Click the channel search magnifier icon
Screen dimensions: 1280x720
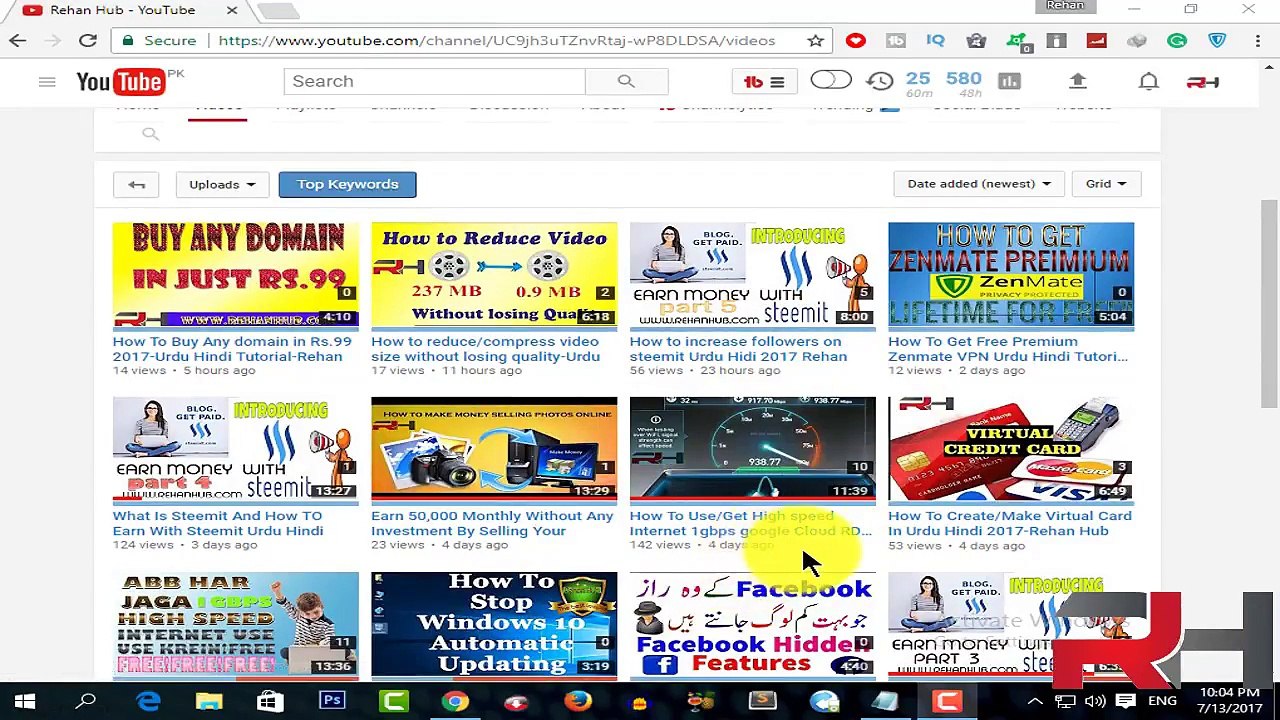150,134
